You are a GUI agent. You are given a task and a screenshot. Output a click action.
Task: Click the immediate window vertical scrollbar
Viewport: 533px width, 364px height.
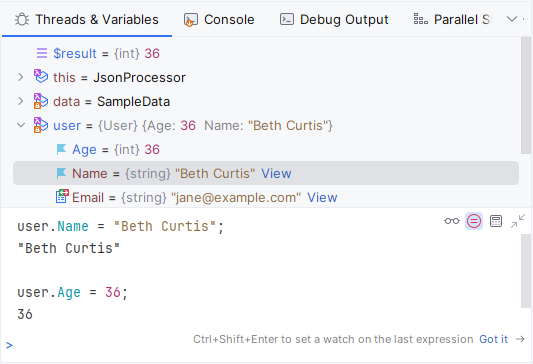526,271
